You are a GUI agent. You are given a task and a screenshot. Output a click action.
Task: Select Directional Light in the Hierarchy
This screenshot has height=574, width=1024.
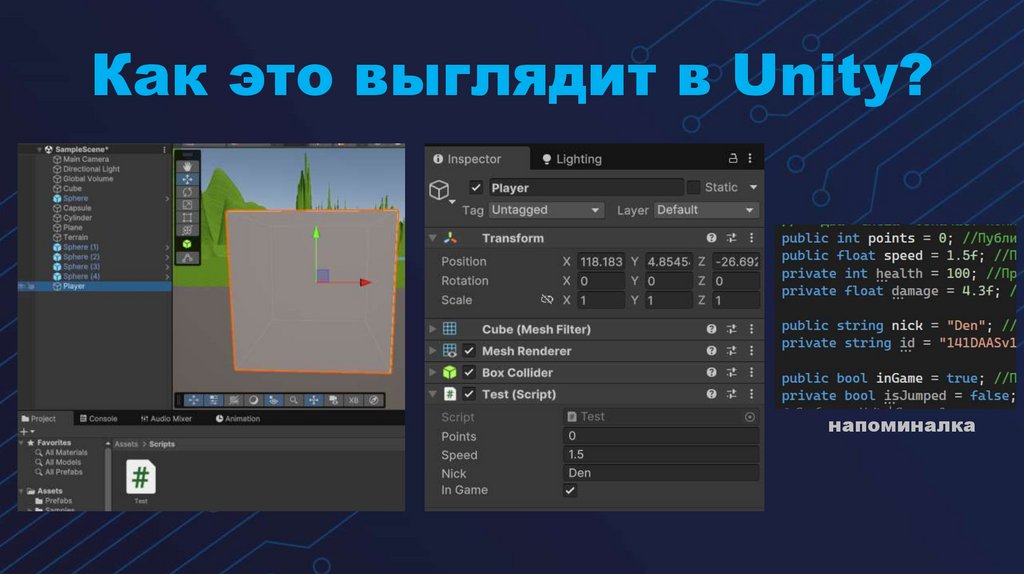pyautogui.click(x=91, y=169)
